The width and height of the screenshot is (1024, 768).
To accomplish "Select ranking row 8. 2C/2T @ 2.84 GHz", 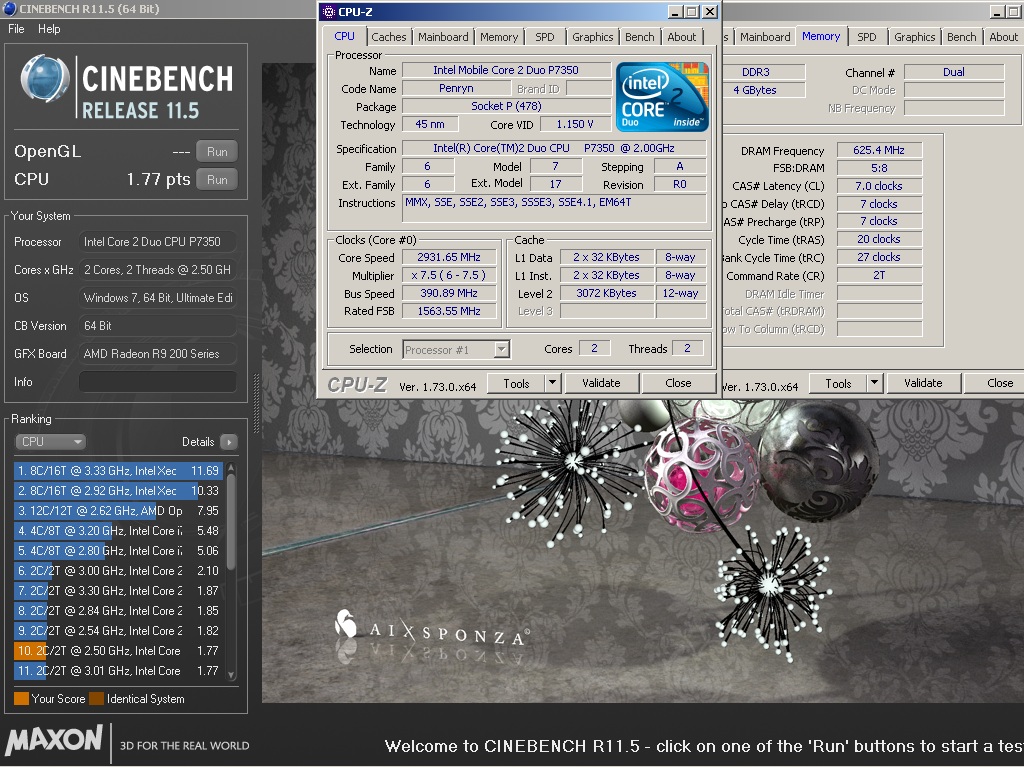I will (x=118, y=611).
